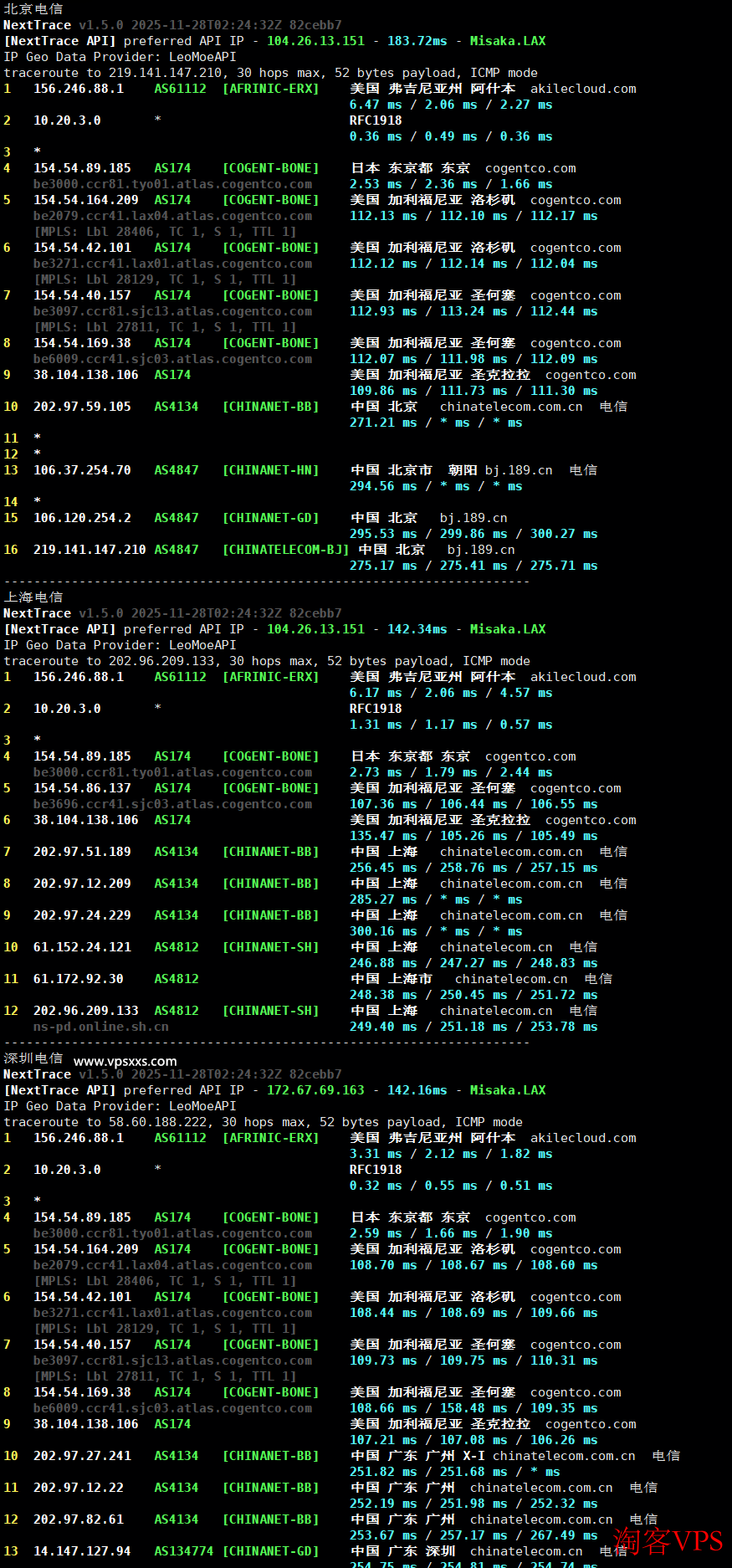Click the 上海电信 section header

[x=33, y=597]
